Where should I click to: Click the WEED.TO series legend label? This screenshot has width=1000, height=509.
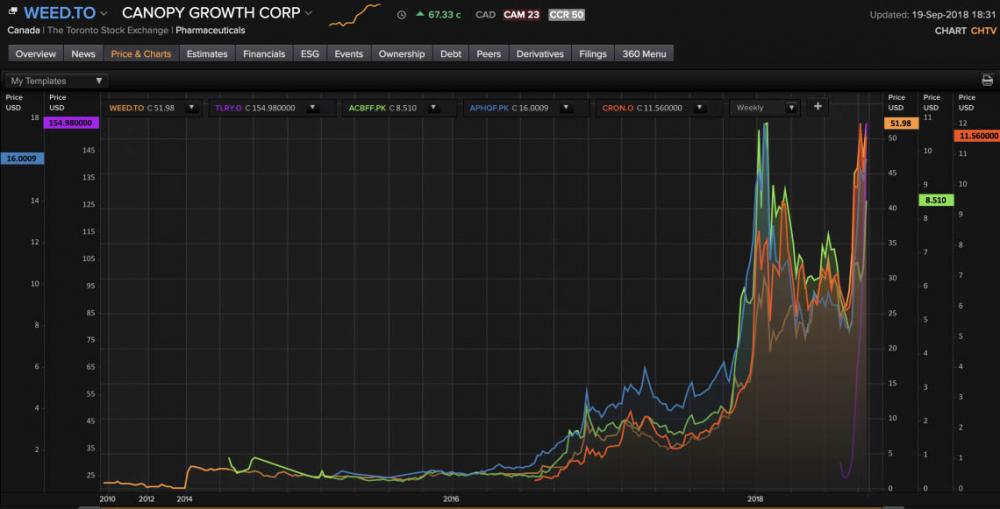point(126,108)
